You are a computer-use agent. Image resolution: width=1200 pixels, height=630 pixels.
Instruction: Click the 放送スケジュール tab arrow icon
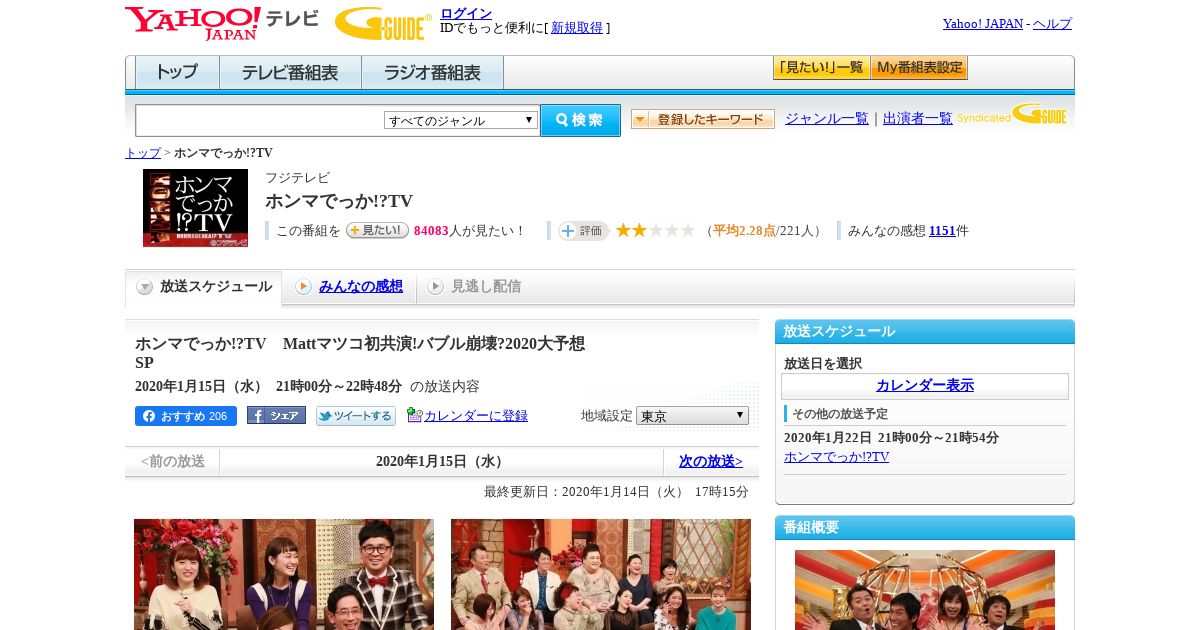(145, 287)
